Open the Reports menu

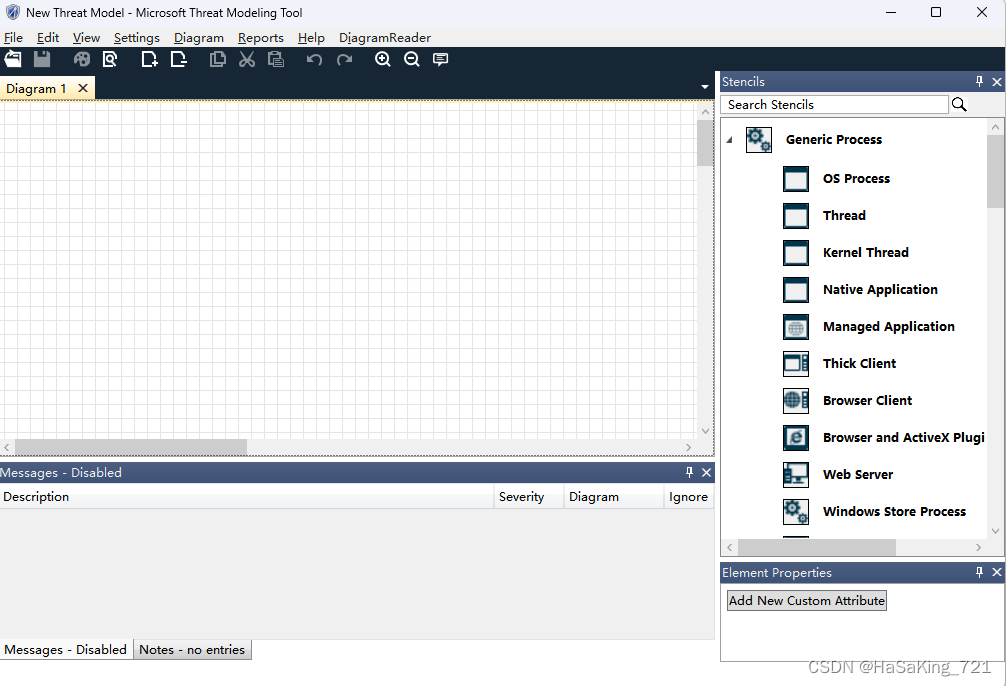(260, 38)
